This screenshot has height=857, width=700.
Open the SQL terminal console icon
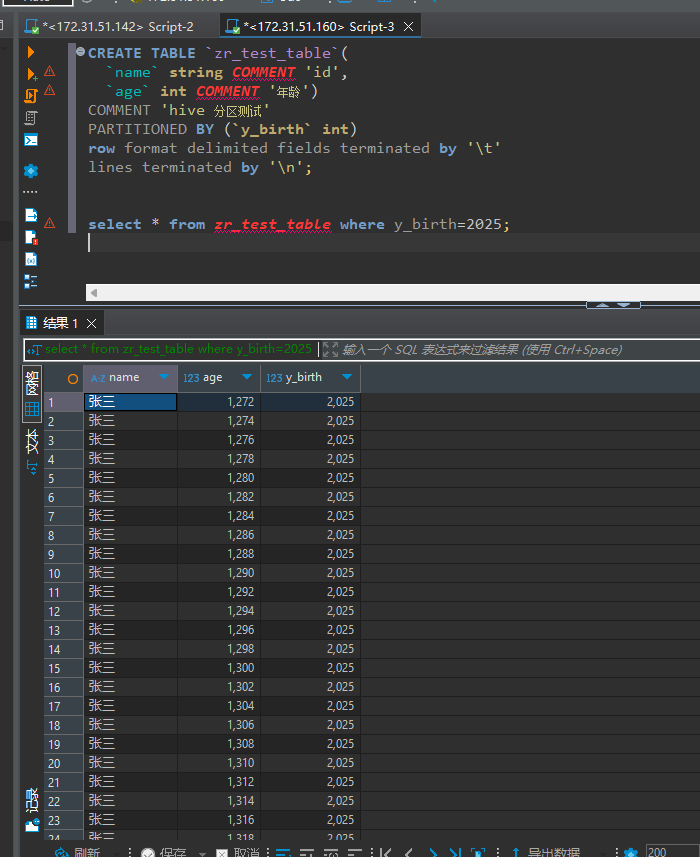(x=31, y=140)
